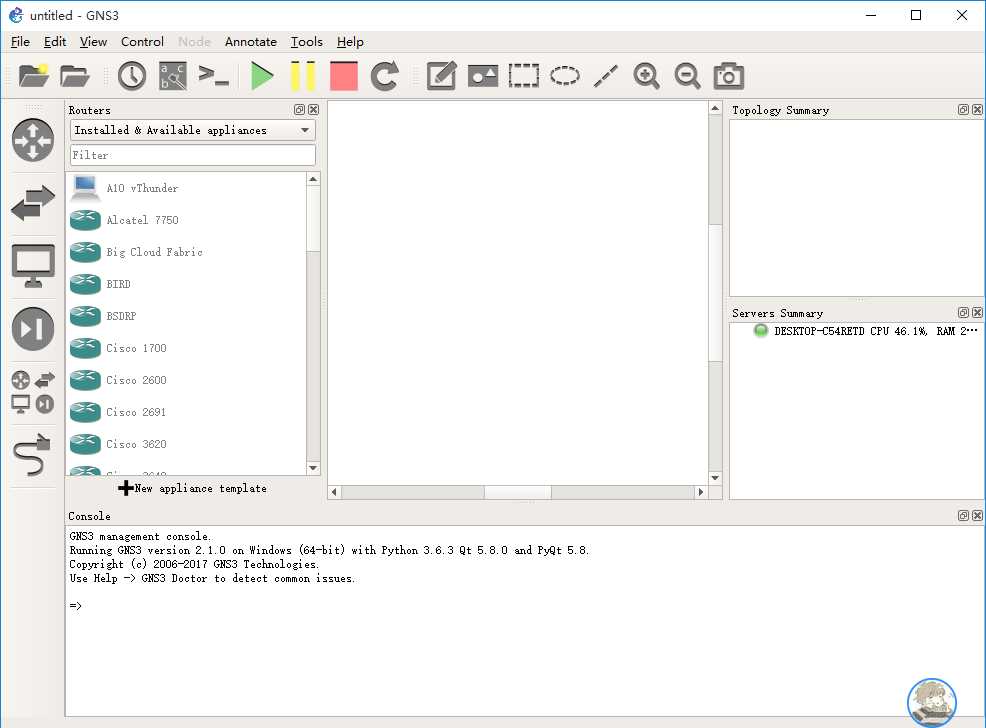This screenshot has height=728, width=986.
Task: Browse switches in device sidebar
Action: [33, 203]
